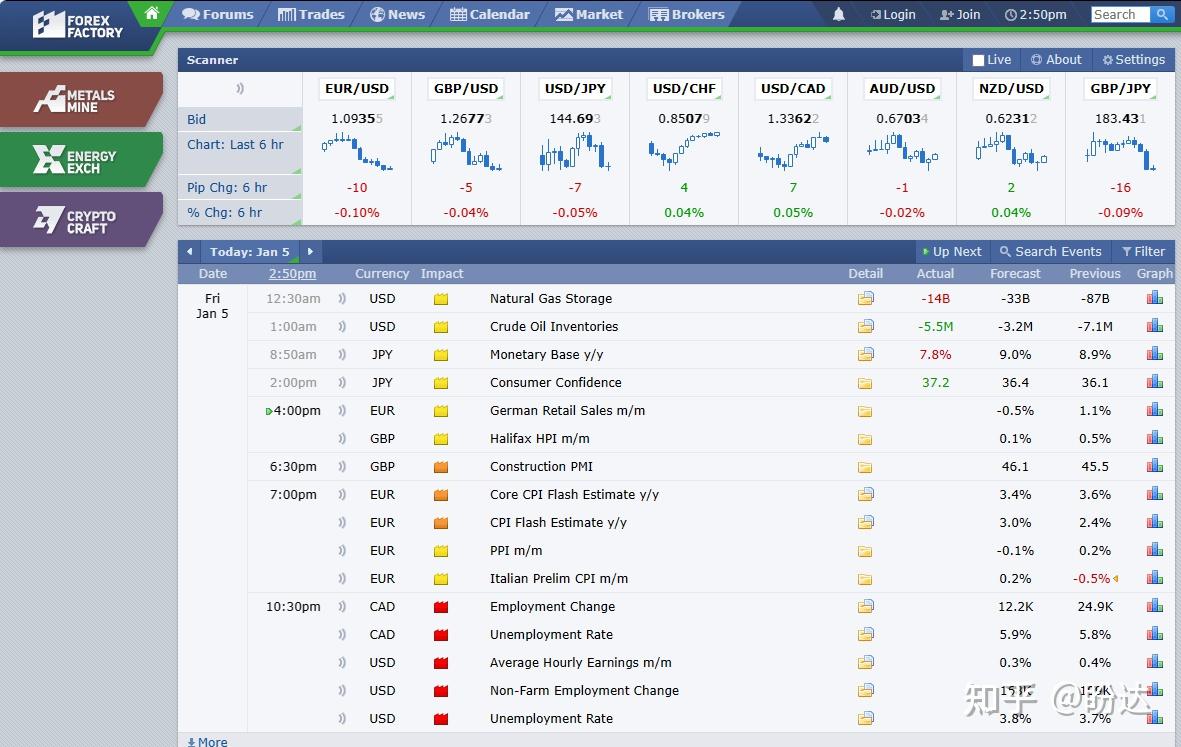Open detail folder for Crude Oil Inventories
This screenshot has width=1181, height=747.
(865, 326)
